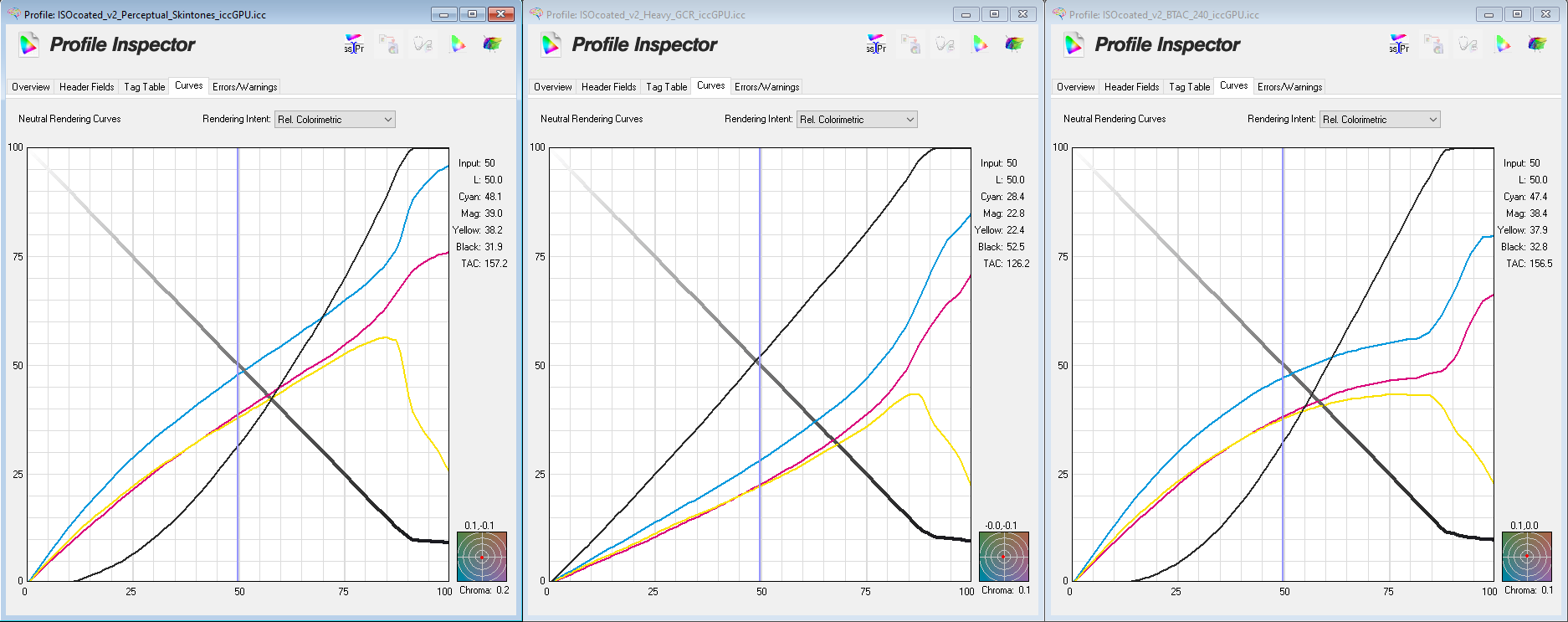The height and width of the screenshot is (622, 1568).
Task: Maximize the Heavy_GCR profile window
Action: pos(994,14)
